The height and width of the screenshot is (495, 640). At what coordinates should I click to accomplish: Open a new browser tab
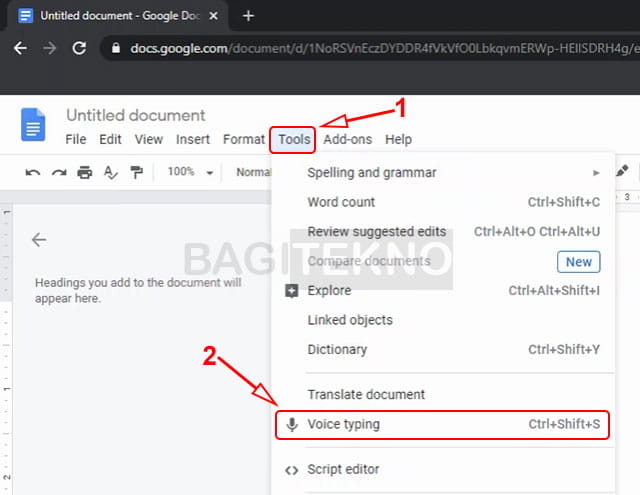[248, 16]
